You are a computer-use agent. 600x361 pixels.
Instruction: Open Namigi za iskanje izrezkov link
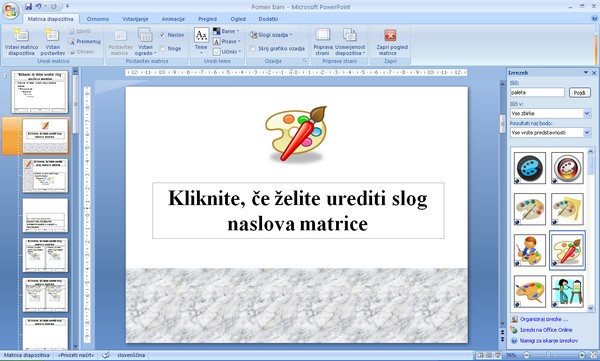click(549, 340)
